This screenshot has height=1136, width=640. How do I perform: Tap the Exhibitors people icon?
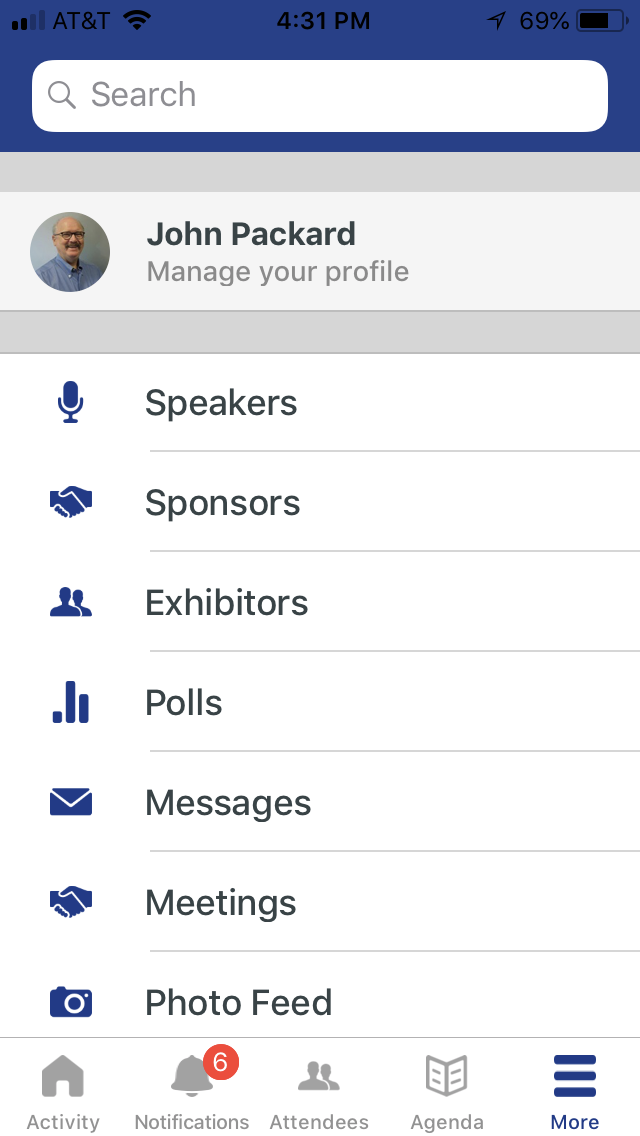70,602
